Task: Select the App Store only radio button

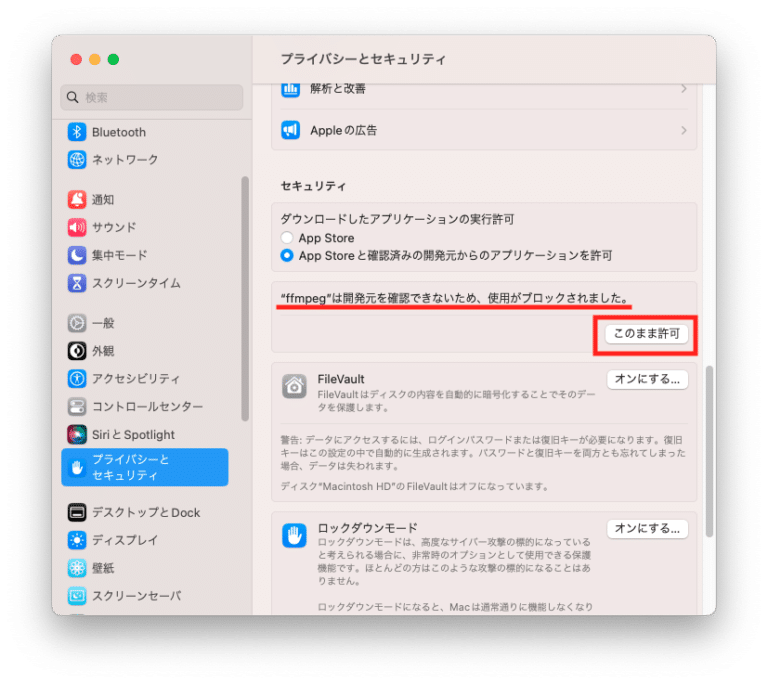Action: tap(287, 238)
